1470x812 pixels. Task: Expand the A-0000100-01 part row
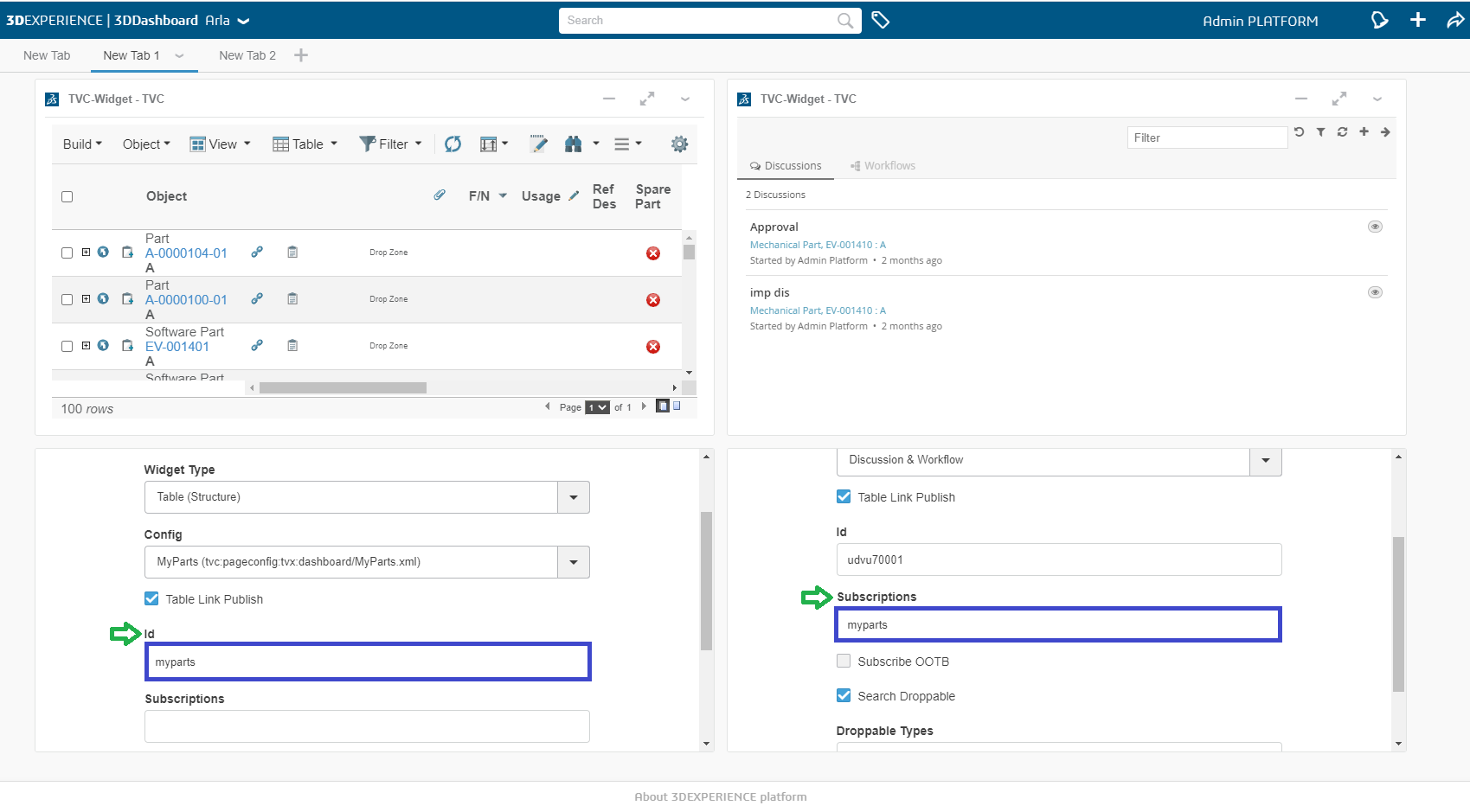pos(86,299)
